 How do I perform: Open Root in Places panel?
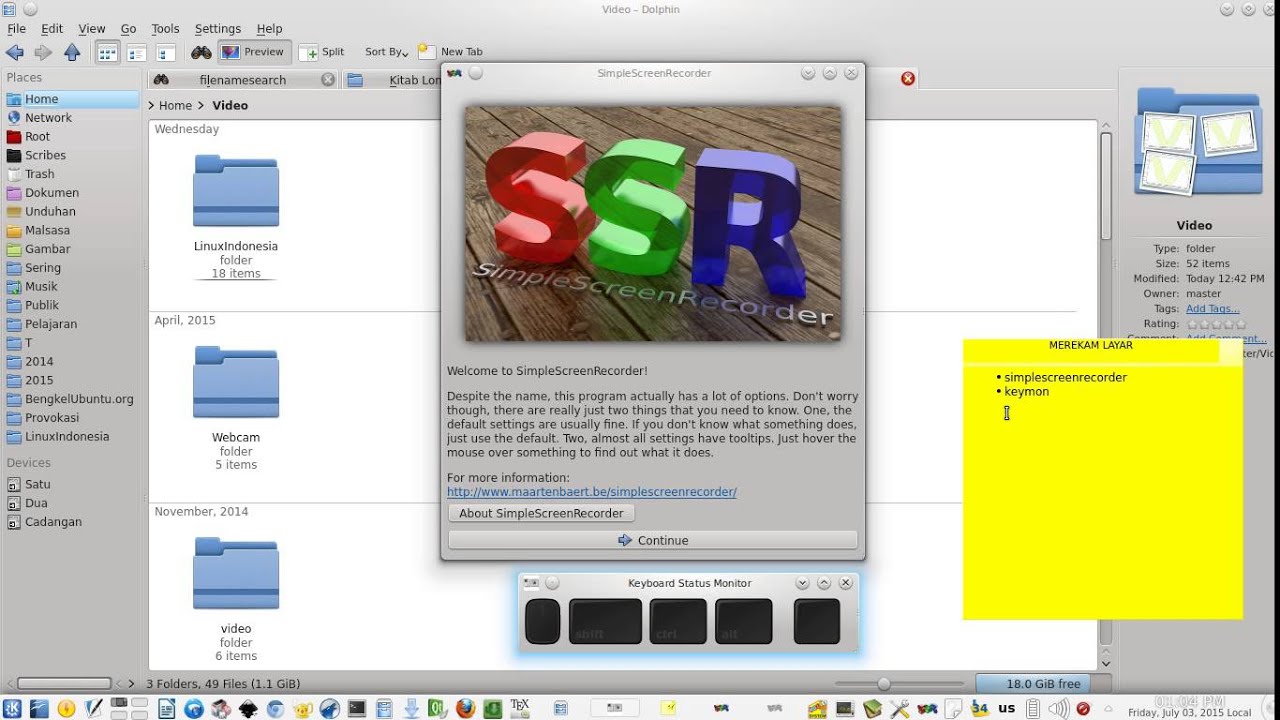[71, 137]
